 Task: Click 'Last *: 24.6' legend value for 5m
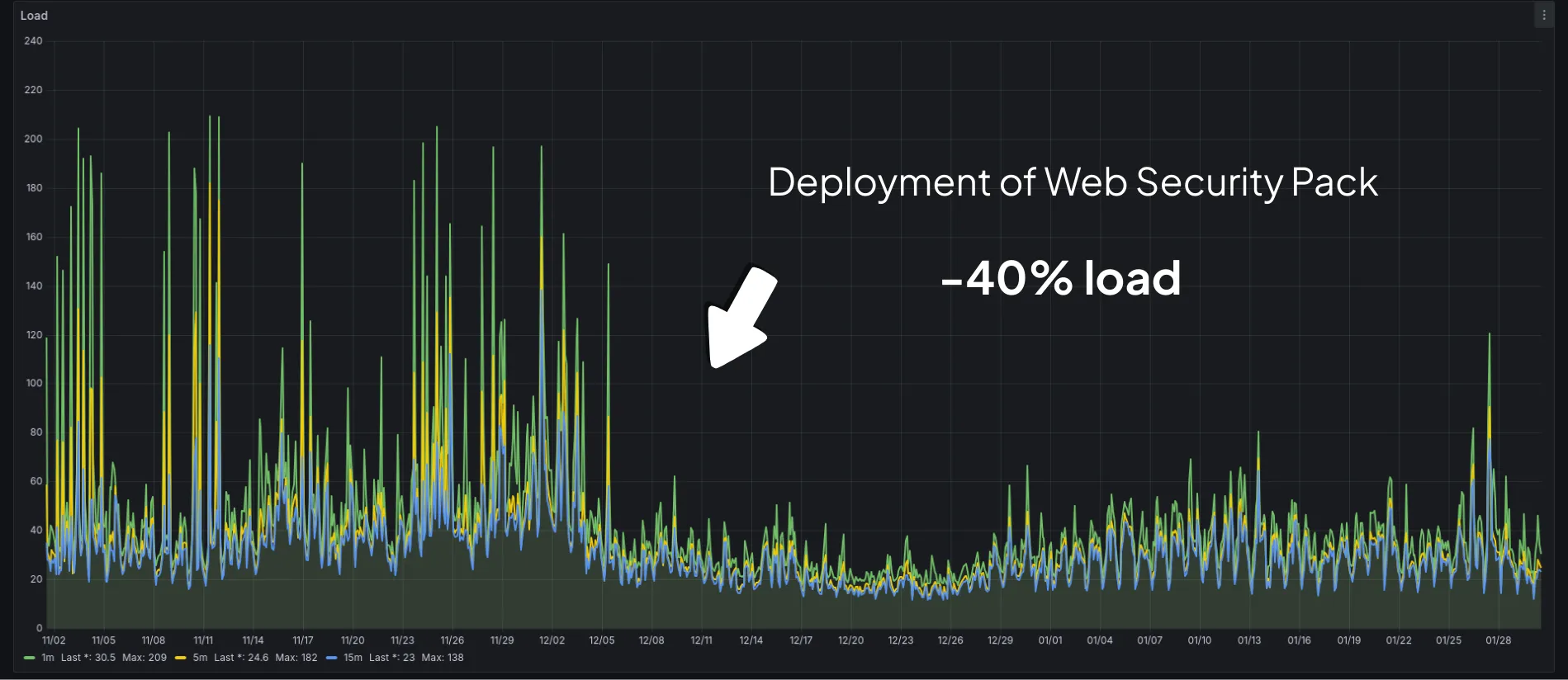click(241, 658)
